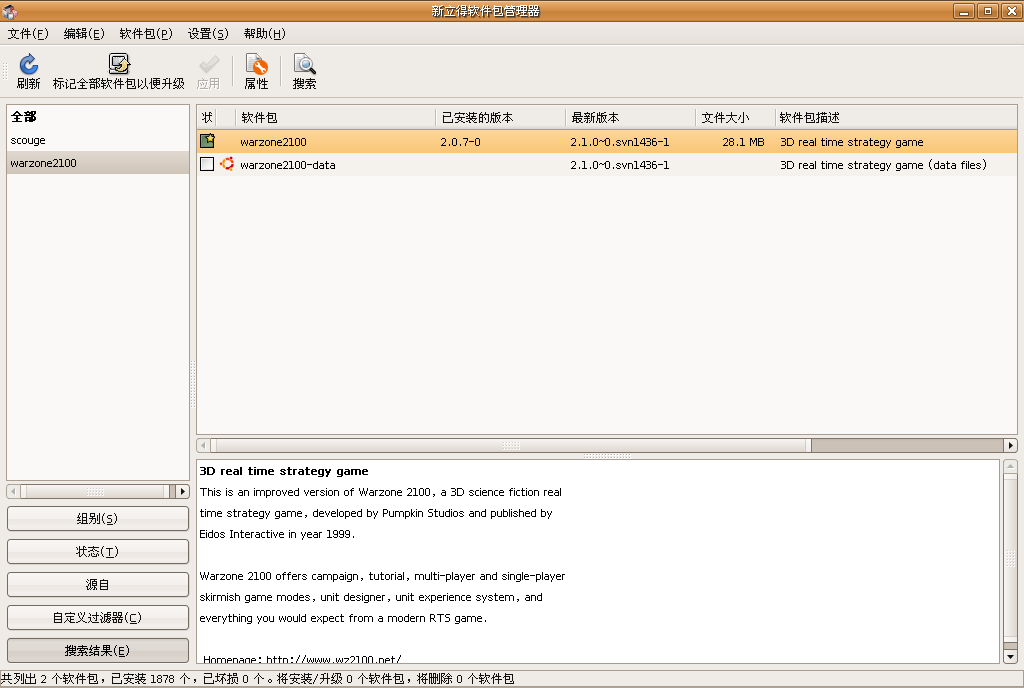Open the 软件包(P) menu
Image resolution: width=1024 pixels, height=688 pixels.
(x=146, y=33)
